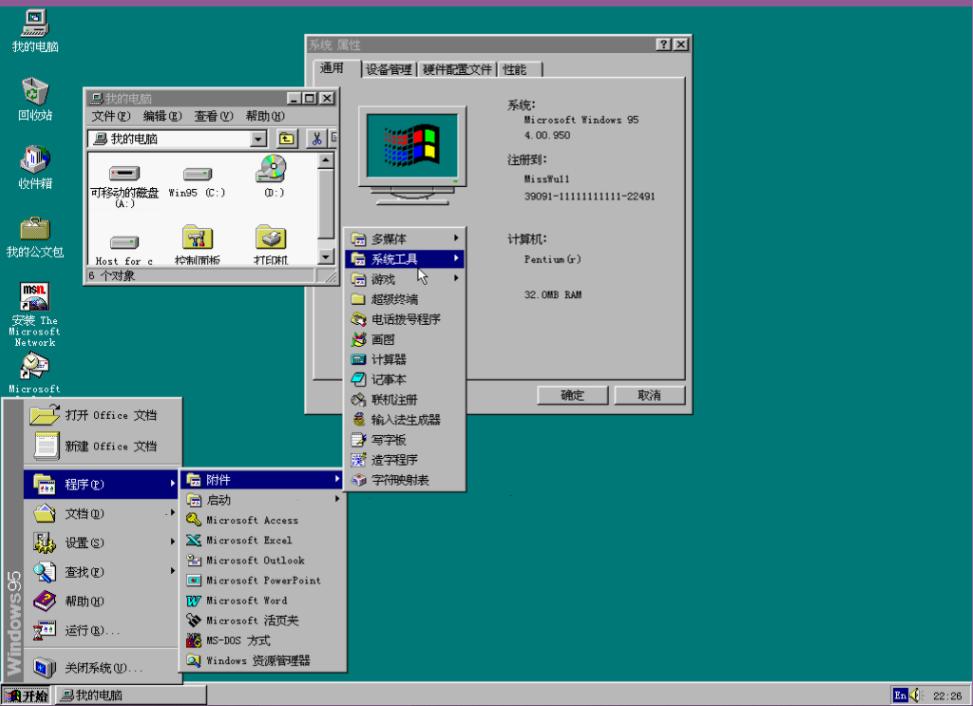
Task: Launch 安装 The Microsoft Network
Action: click(33, 300)
